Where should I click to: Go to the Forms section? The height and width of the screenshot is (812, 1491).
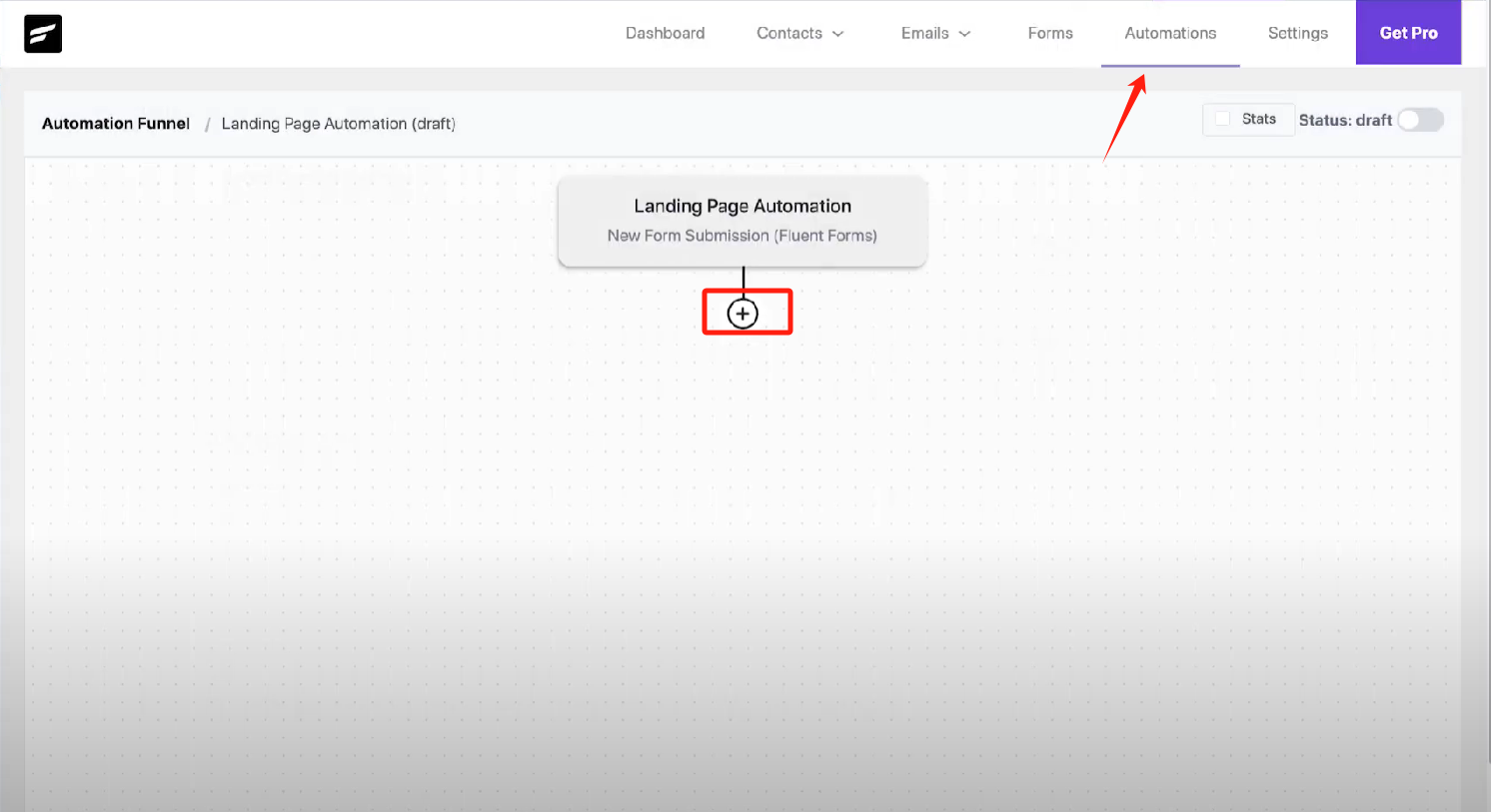1049,33
